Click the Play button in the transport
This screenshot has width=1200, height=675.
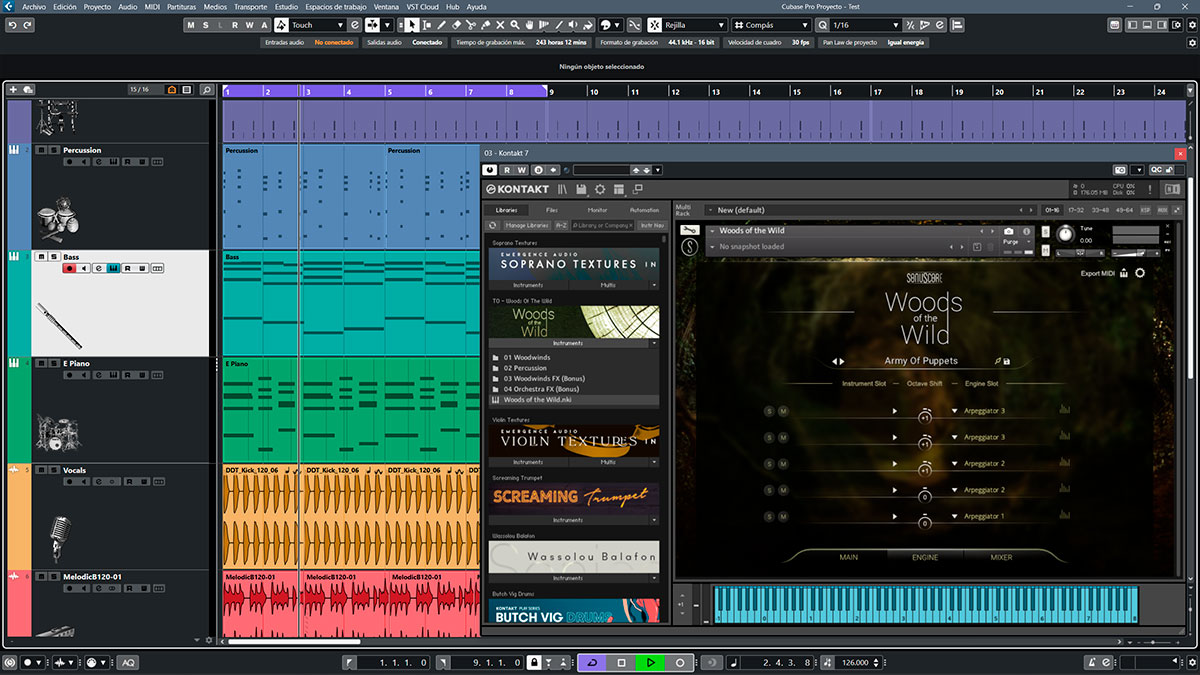pos(650,662)
